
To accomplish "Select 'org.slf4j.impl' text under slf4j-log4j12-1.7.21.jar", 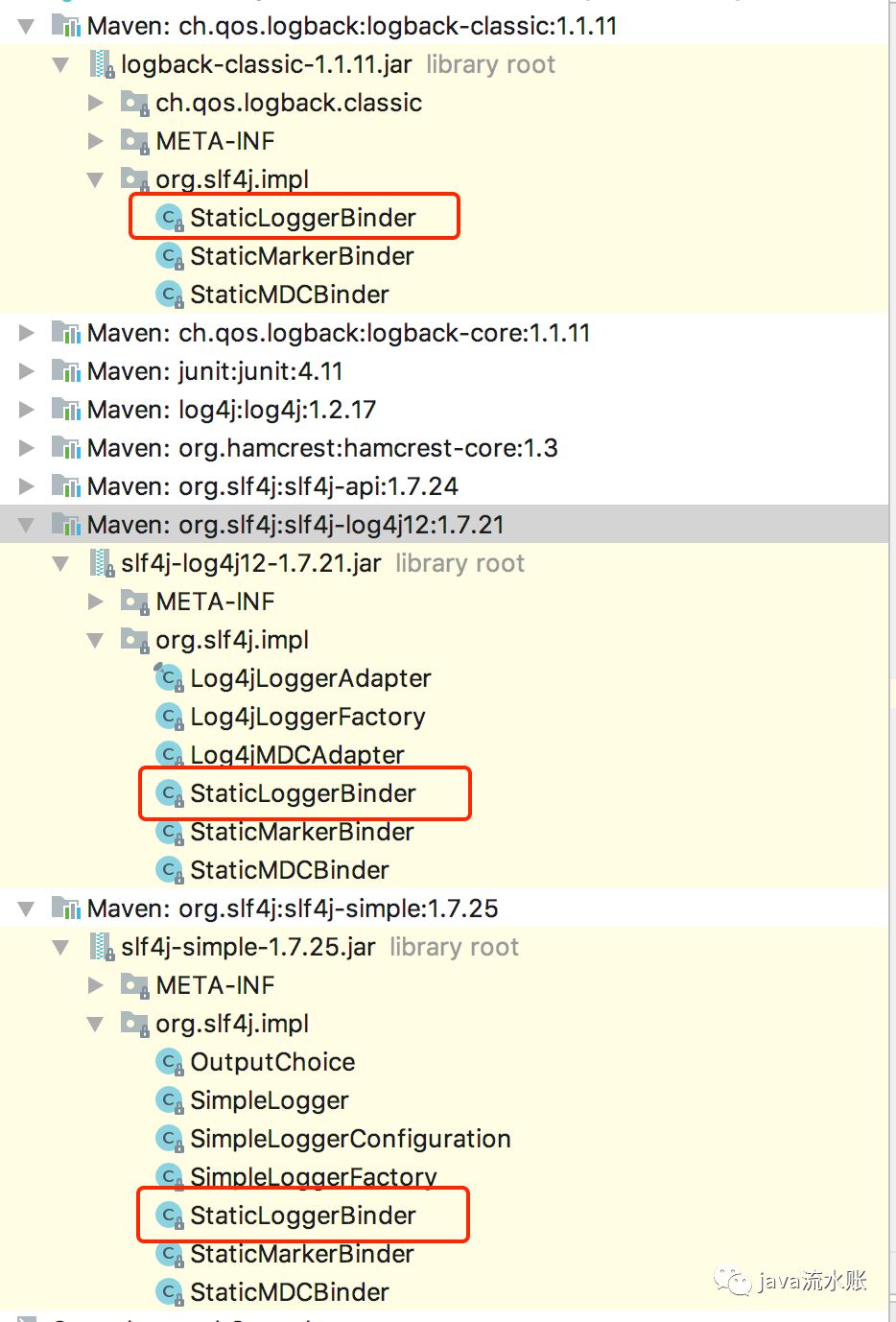I will [x=232, y=640].
